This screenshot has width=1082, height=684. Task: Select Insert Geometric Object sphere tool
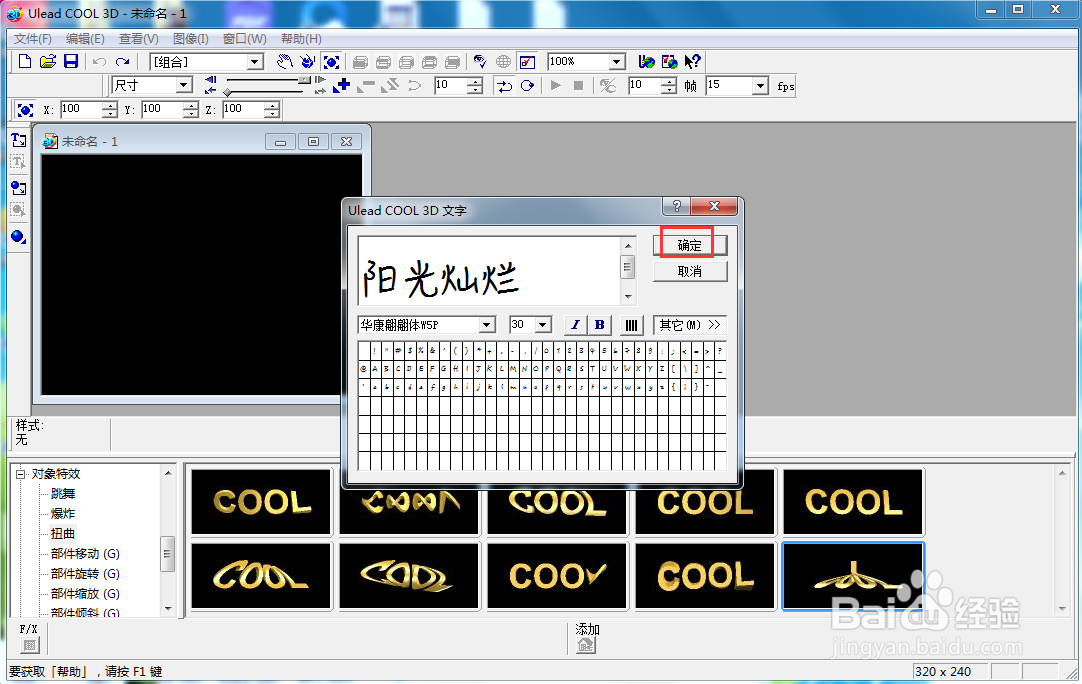(19, 237)
